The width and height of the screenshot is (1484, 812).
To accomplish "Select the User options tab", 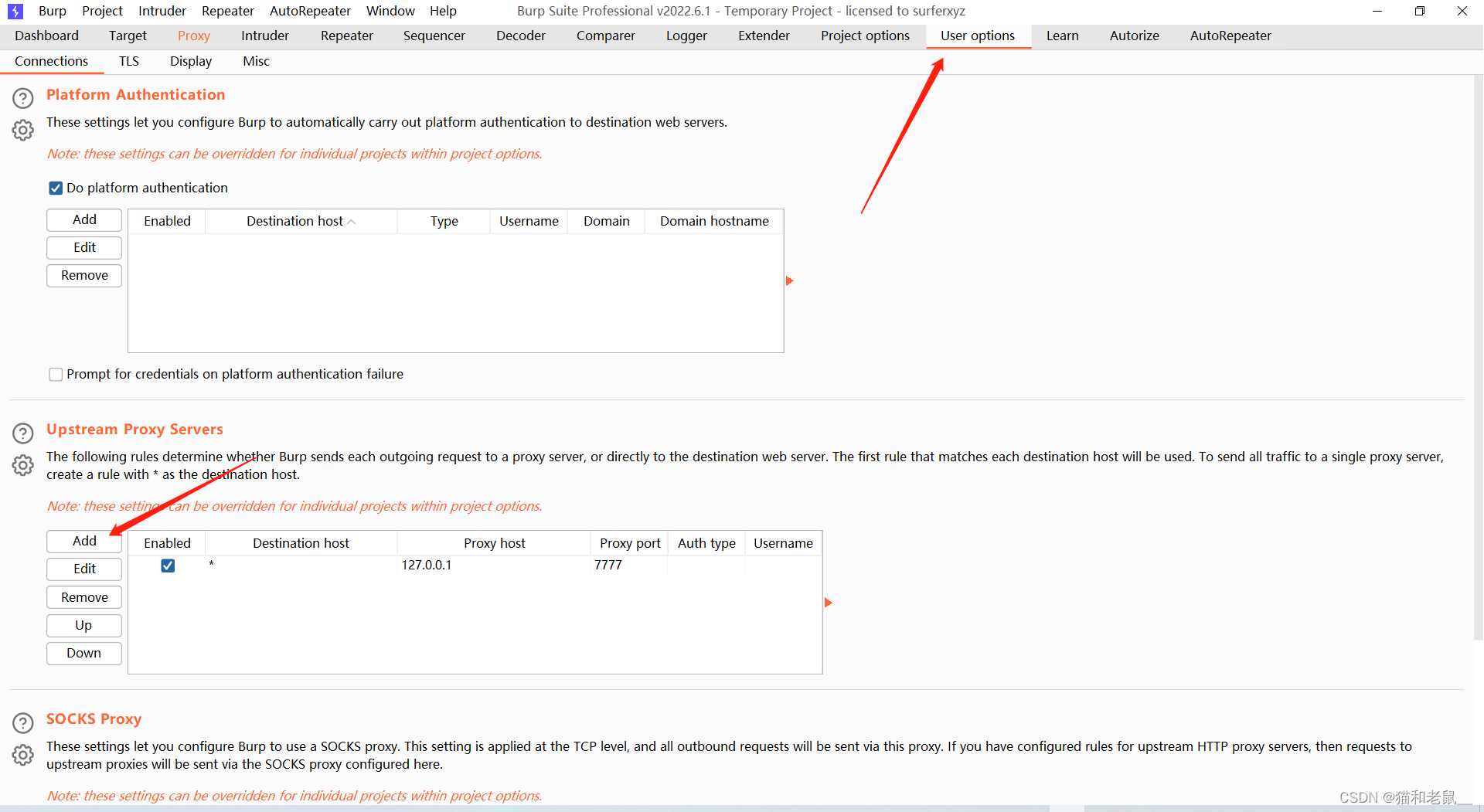I will coord(978,36).
